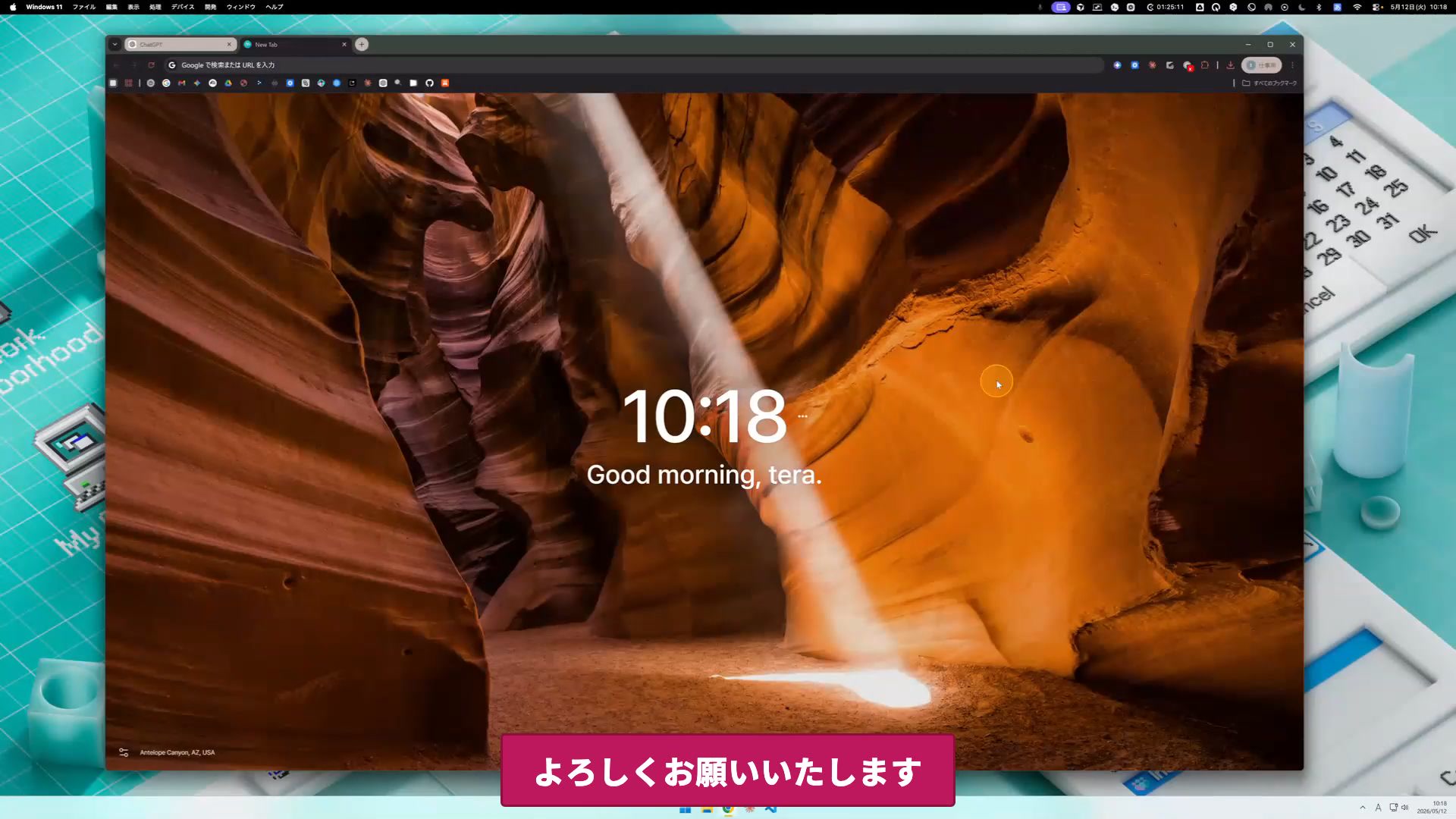Open macOS Control Center icon
This screenshot has height=819, width=1456.
point(1376,7)
